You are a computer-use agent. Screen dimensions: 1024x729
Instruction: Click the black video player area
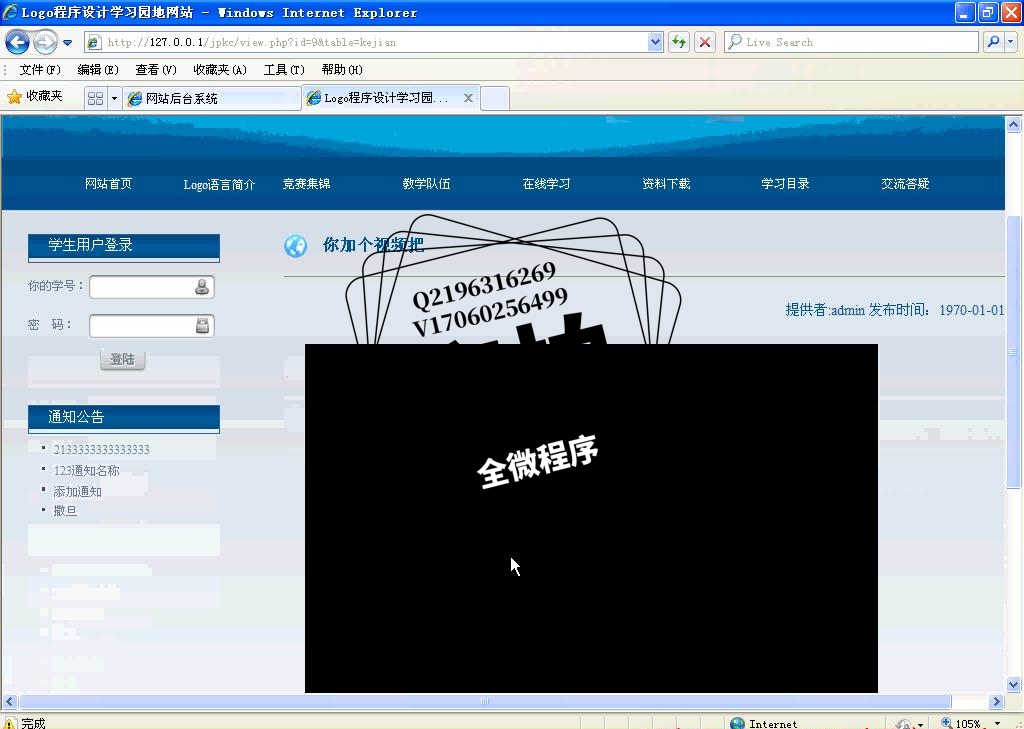pyautogui.click(x=591, y=518)
